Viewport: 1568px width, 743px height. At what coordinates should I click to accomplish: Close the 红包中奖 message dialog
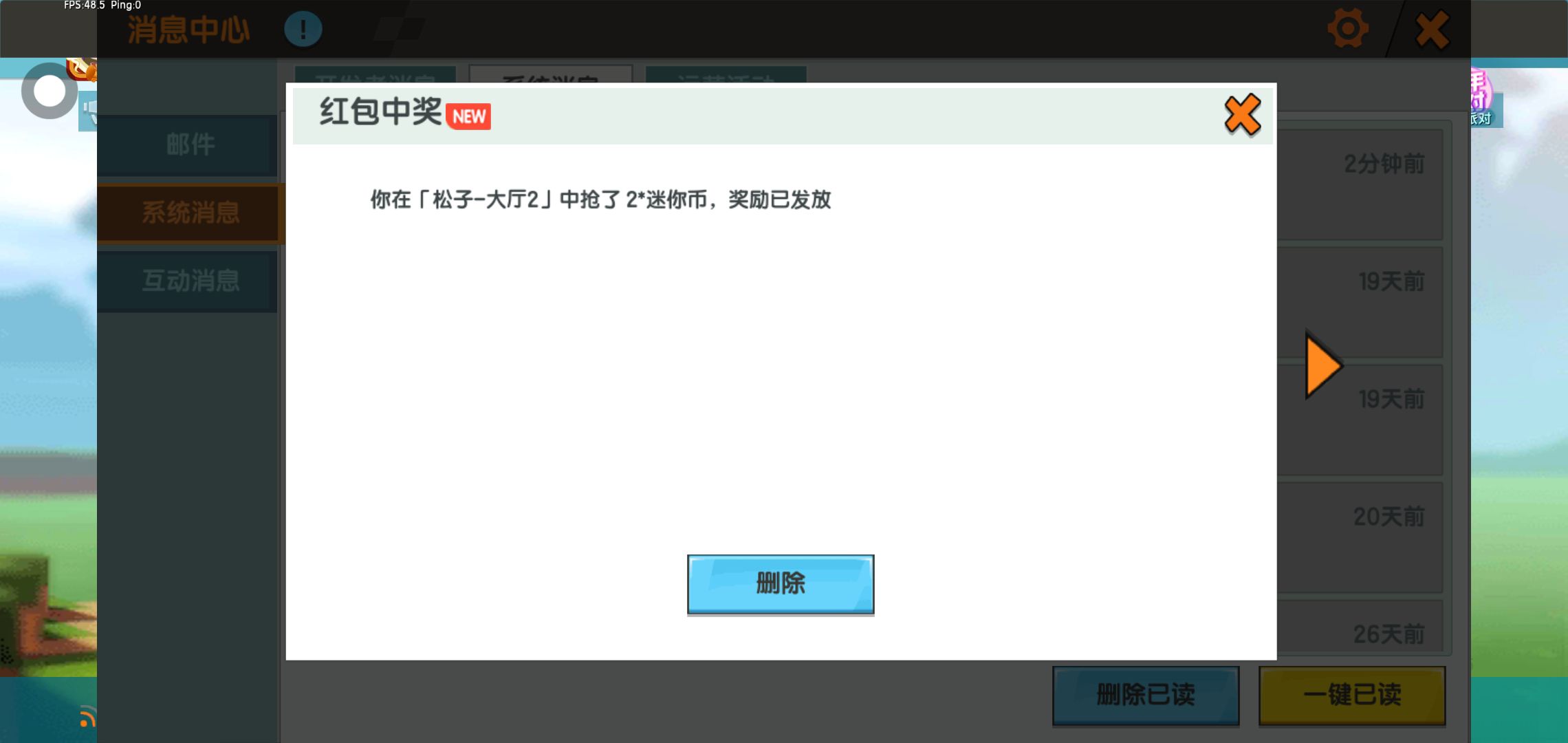(1242, 115)
